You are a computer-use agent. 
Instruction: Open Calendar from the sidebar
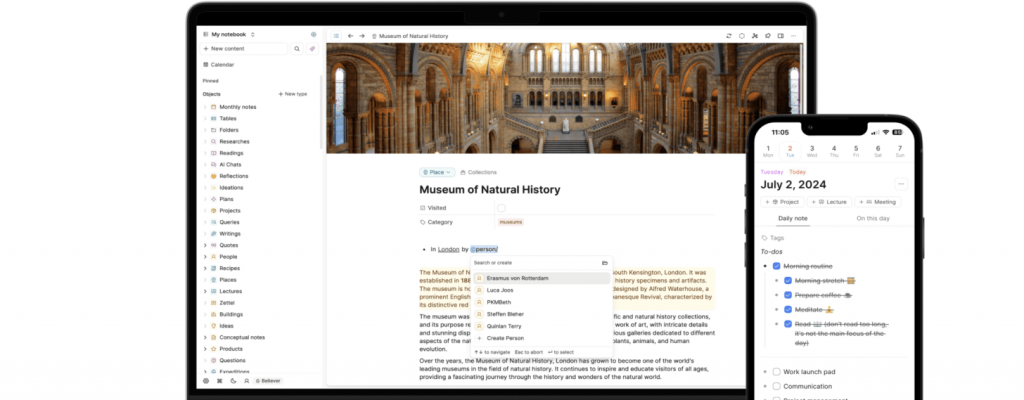221,64
